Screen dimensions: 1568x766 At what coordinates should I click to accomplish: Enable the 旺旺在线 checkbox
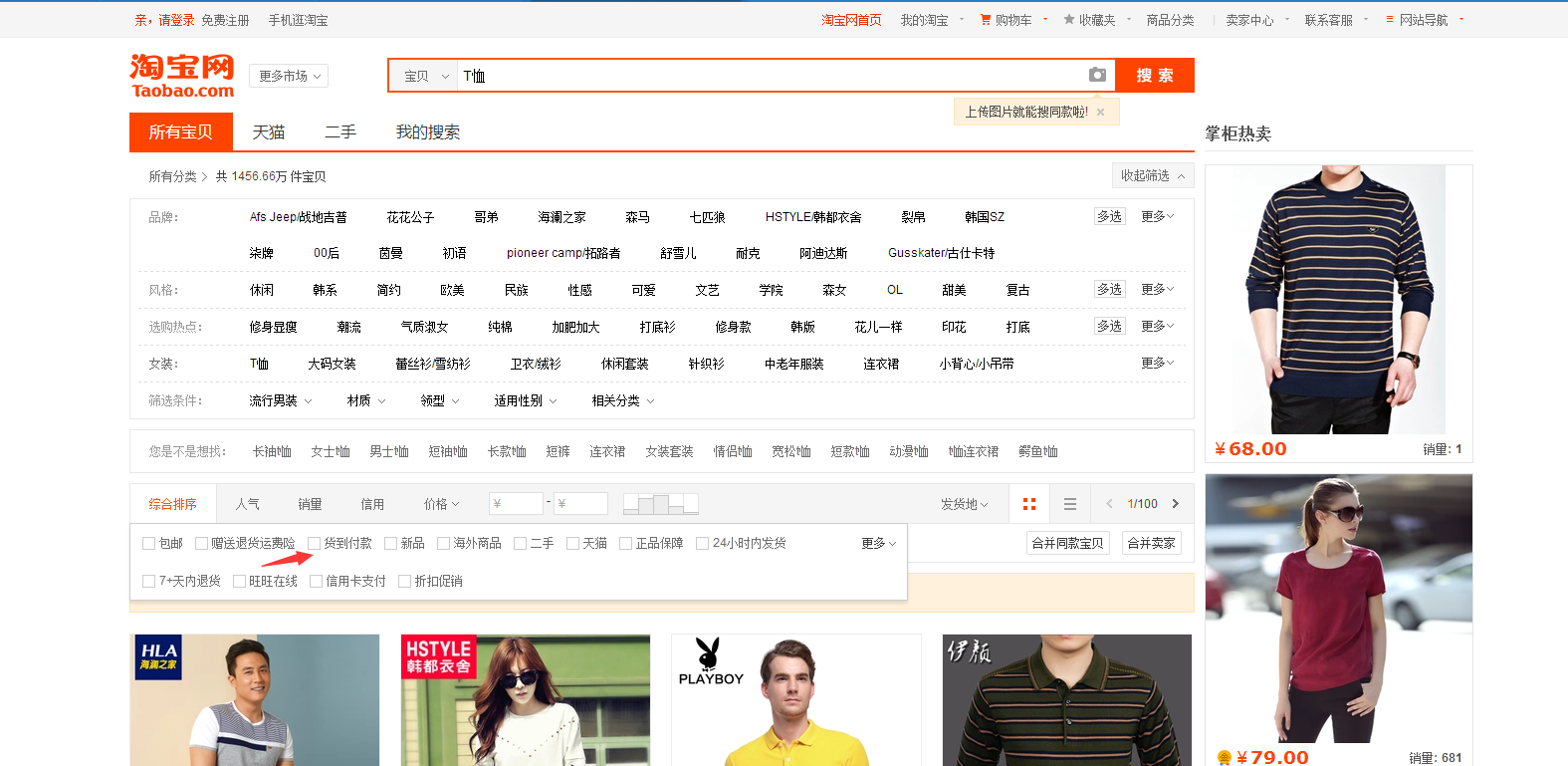click(x=239, y=581)
